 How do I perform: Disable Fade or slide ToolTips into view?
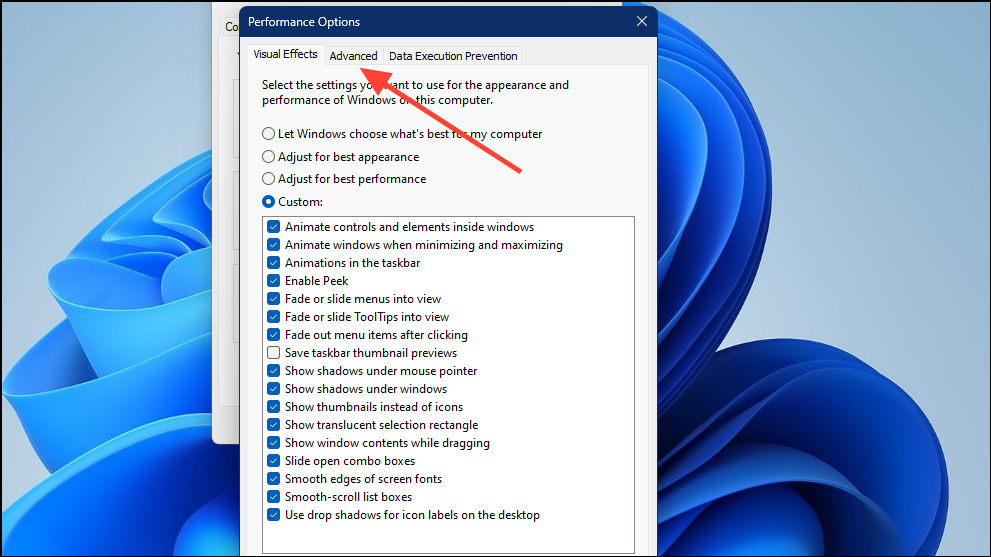[x=274, y=317]
